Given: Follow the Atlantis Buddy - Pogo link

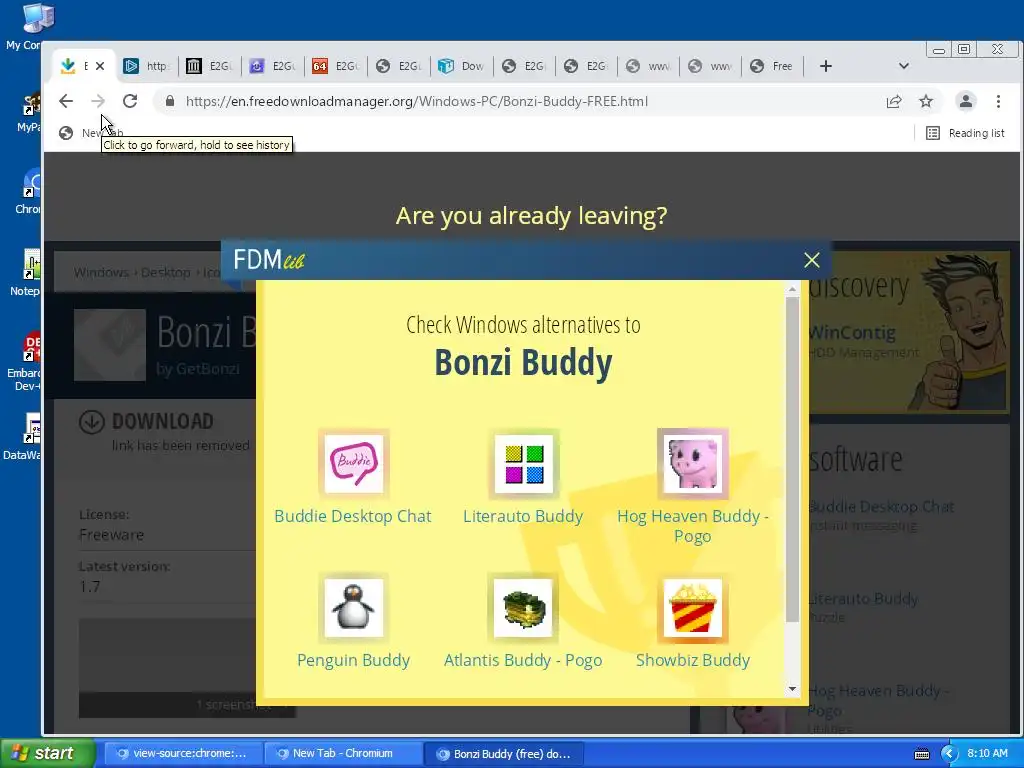Looking at the screenshot, I should click(x=523, y=660).
